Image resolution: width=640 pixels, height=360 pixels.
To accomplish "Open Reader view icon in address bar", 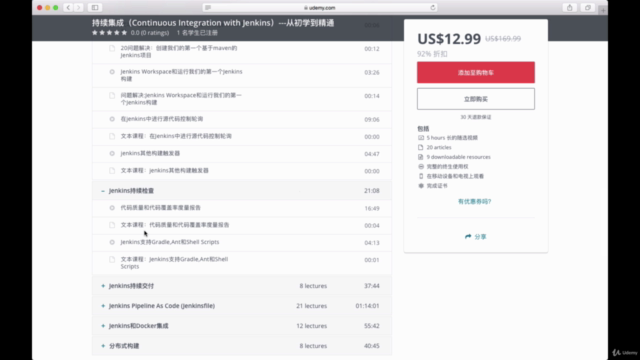I will 208,7.
